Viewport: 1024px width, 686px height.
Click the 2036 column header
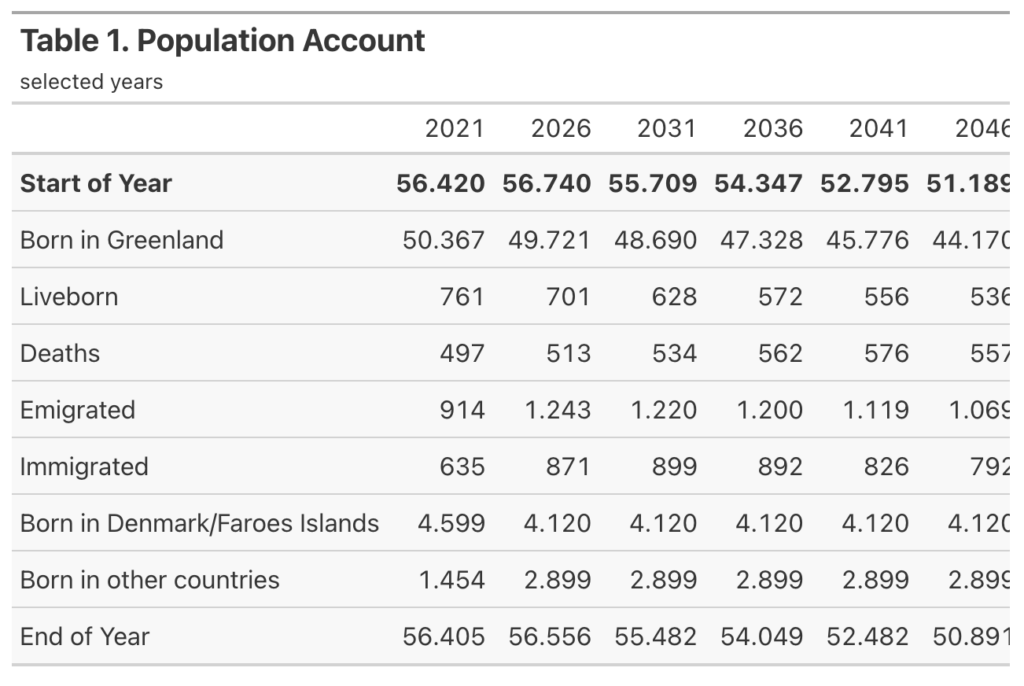pos(773,129)
